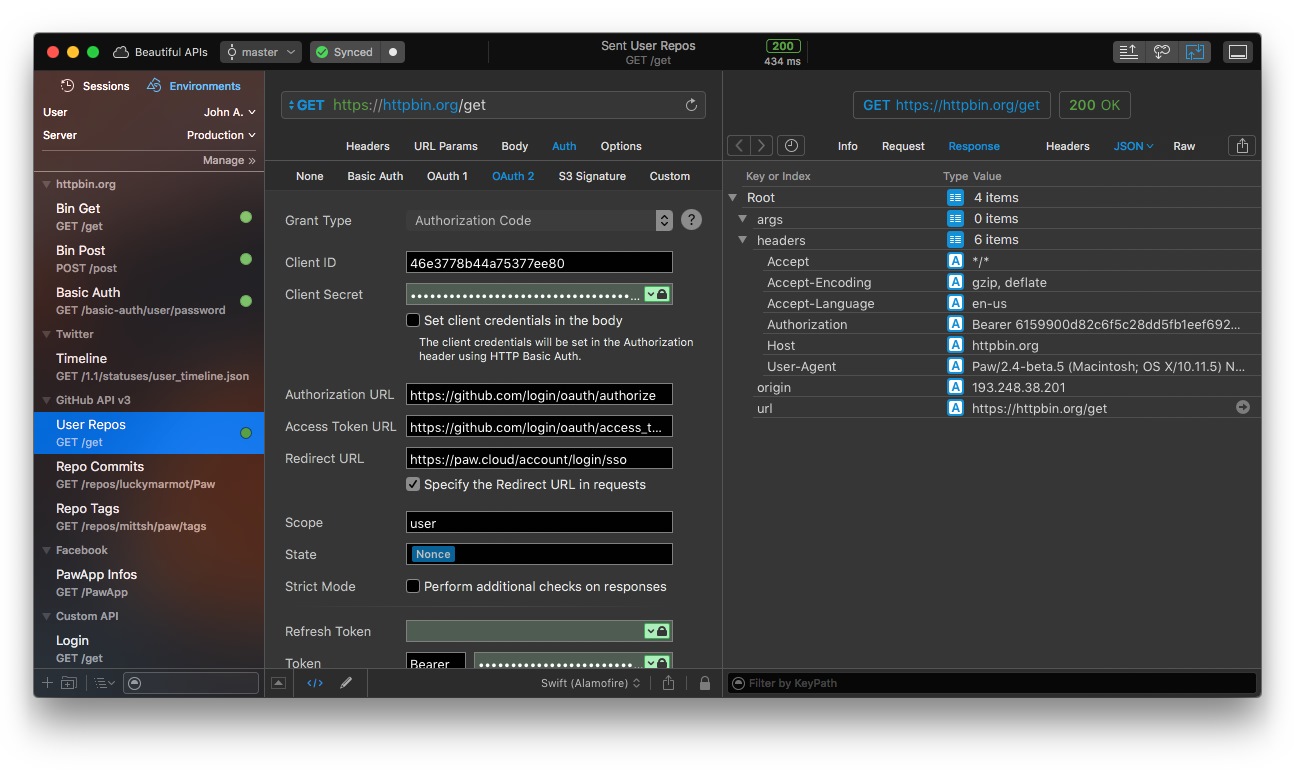Viewport: 1294px width, 778px height.
Task: Switch to the URL Params tab
Action: 446,146
